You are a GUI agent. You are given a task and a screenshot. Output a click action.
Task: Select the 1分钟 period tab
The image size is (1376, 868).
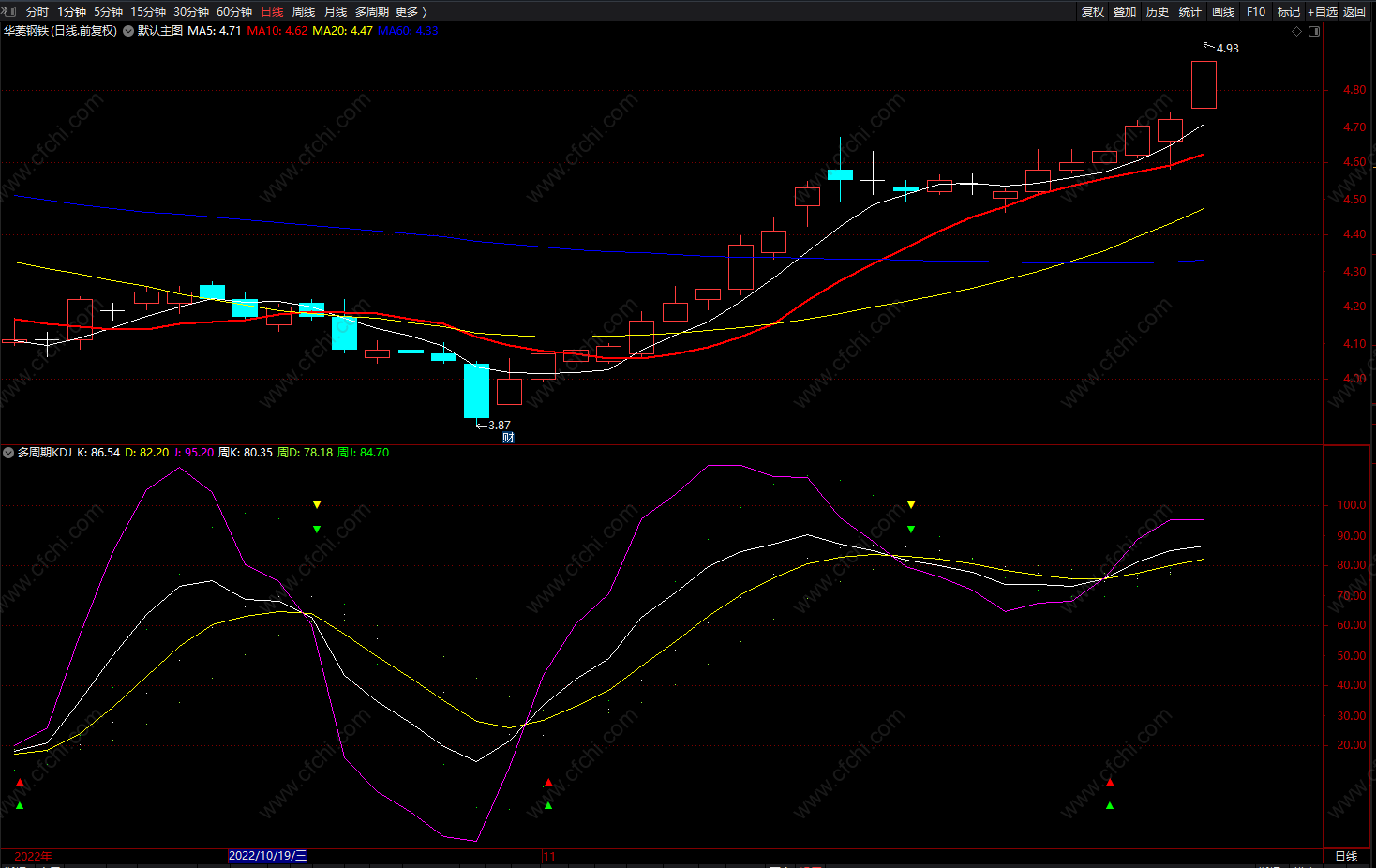point(71,11)
